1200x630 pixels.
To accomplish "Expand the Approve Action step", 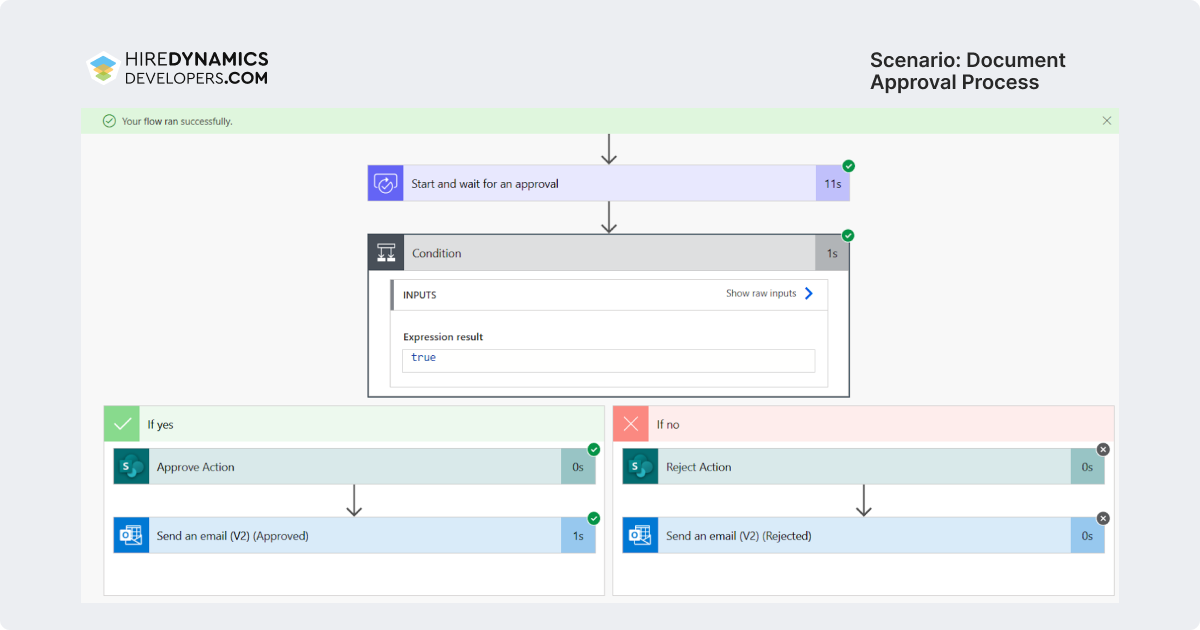I will tap(354, 467).
